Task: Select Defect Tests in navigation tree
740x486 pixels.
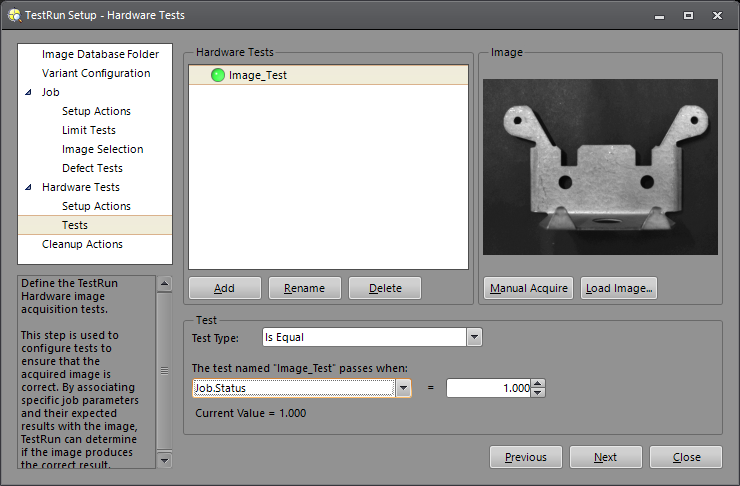Action: 92,168
